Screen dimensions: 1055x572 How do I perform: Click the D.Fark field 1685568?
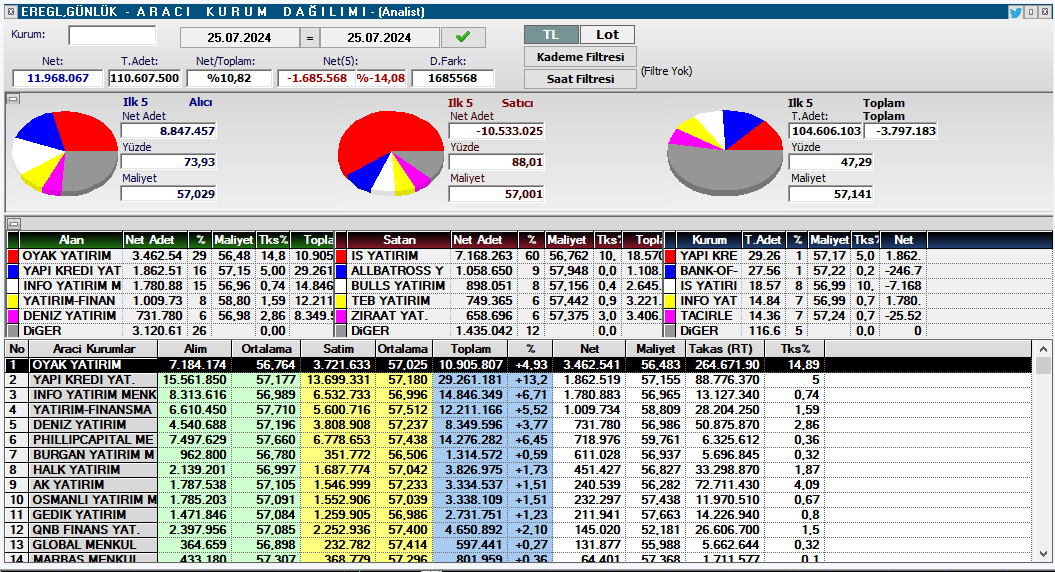[453, 78]
